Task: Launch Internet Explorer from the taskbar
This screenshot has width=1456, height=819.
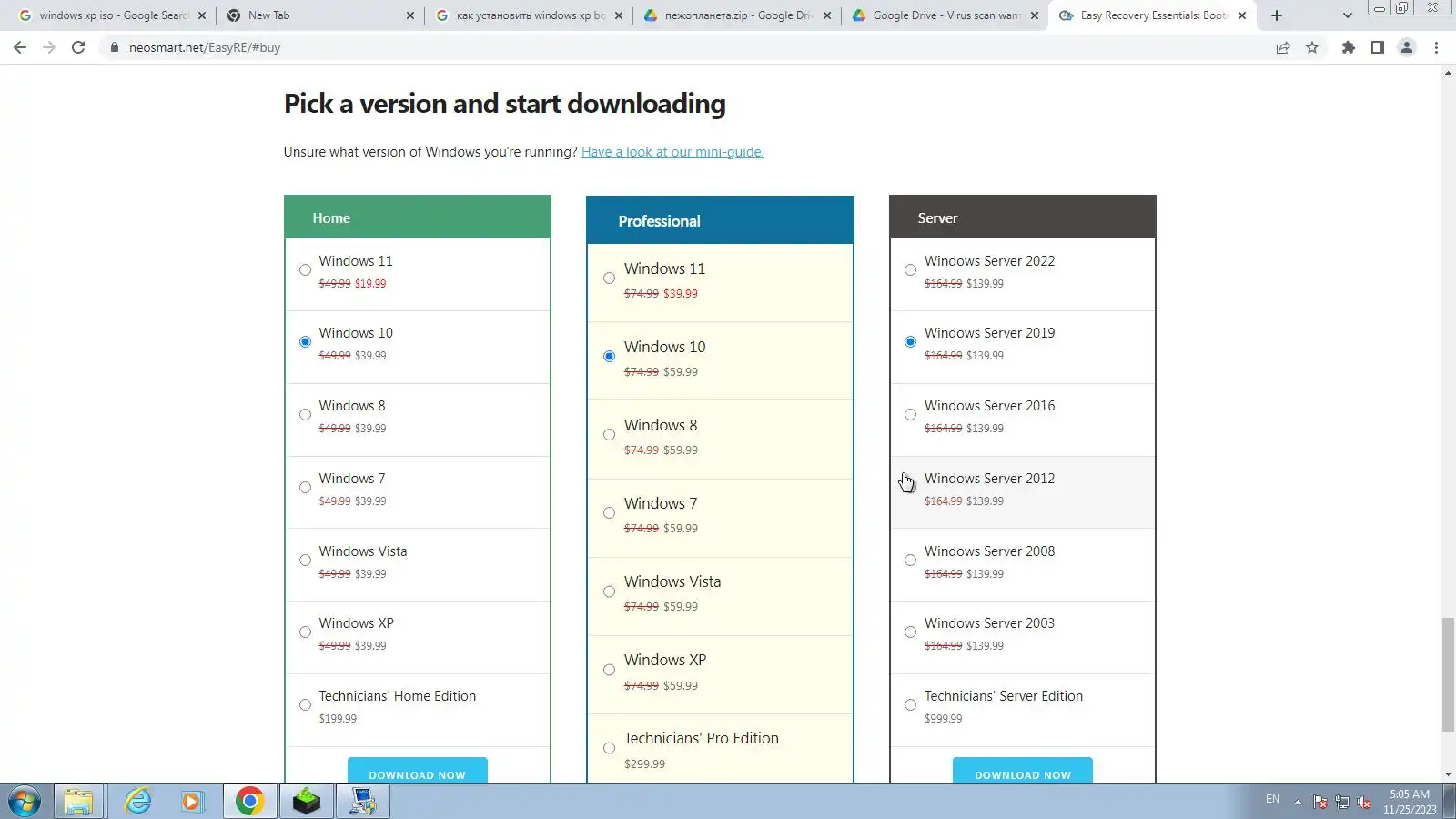Action: point(137,802)
